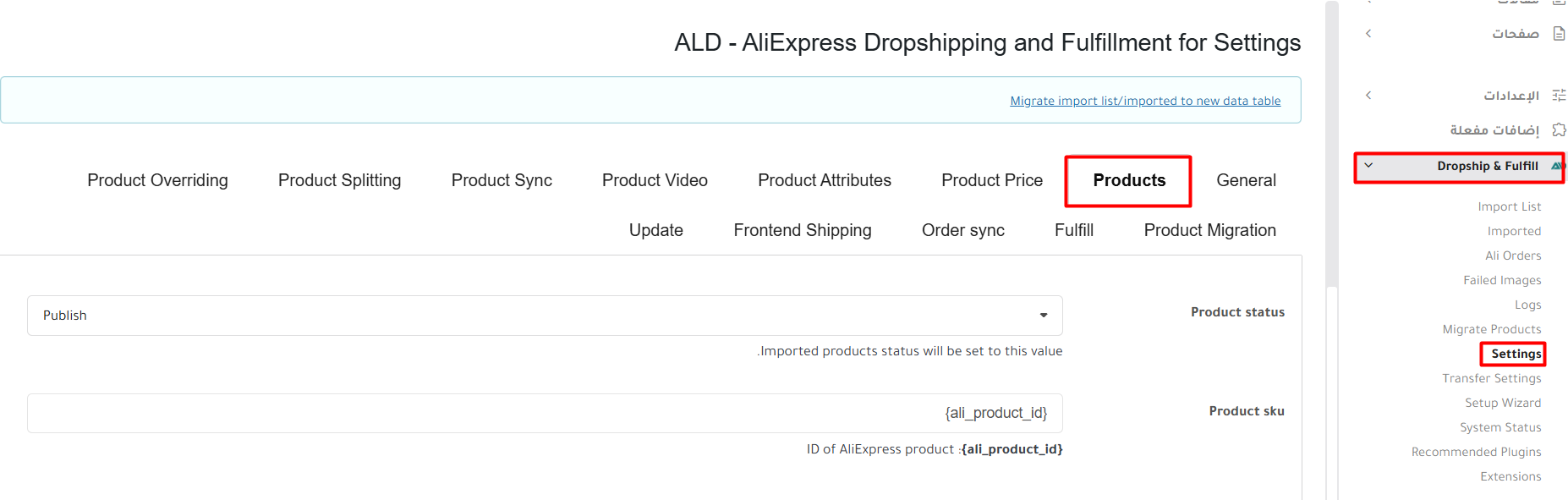This screenshot has height=500, width=1568.
Task: Click the settings sliders icon in sidebar
Action: pos(1559,96)
